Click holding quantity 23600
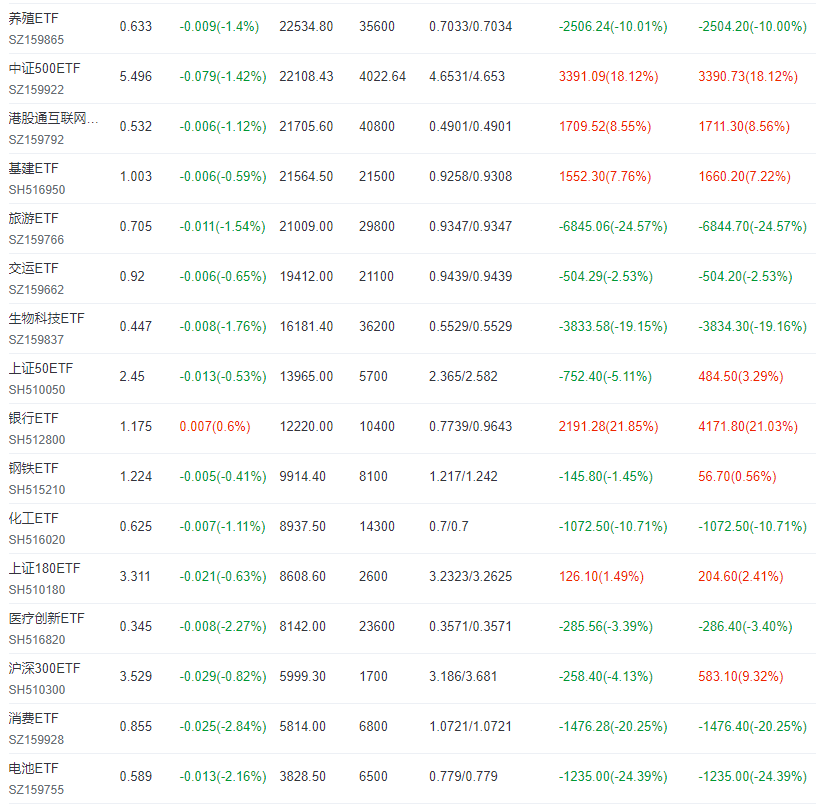816x804 pixels. [x=377, y=626]
